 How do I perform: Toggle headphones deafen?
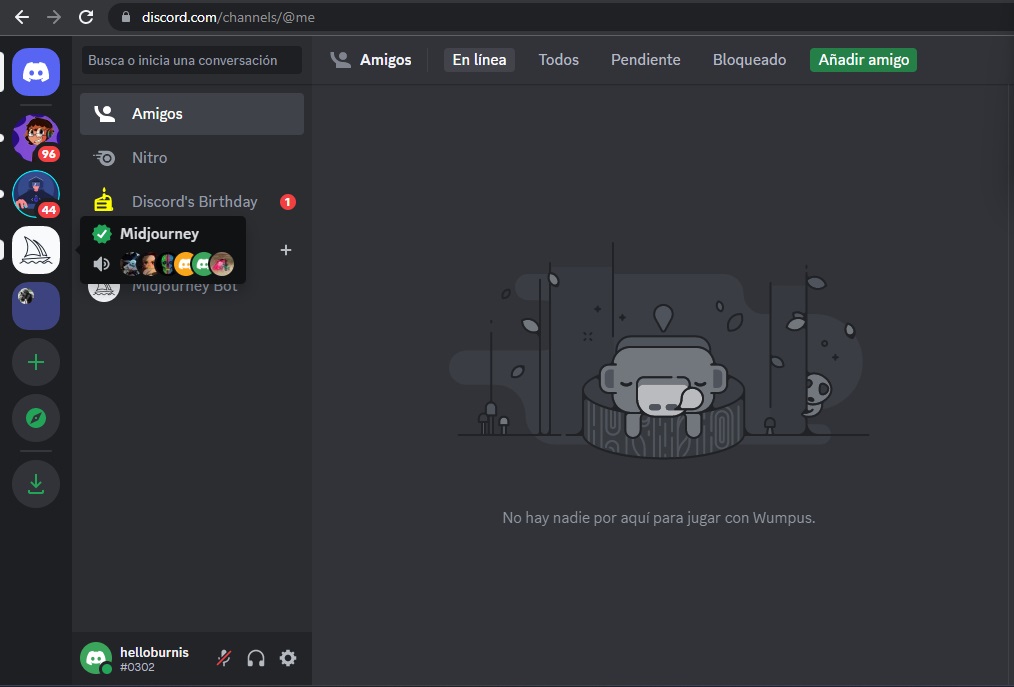click(256, 659)
